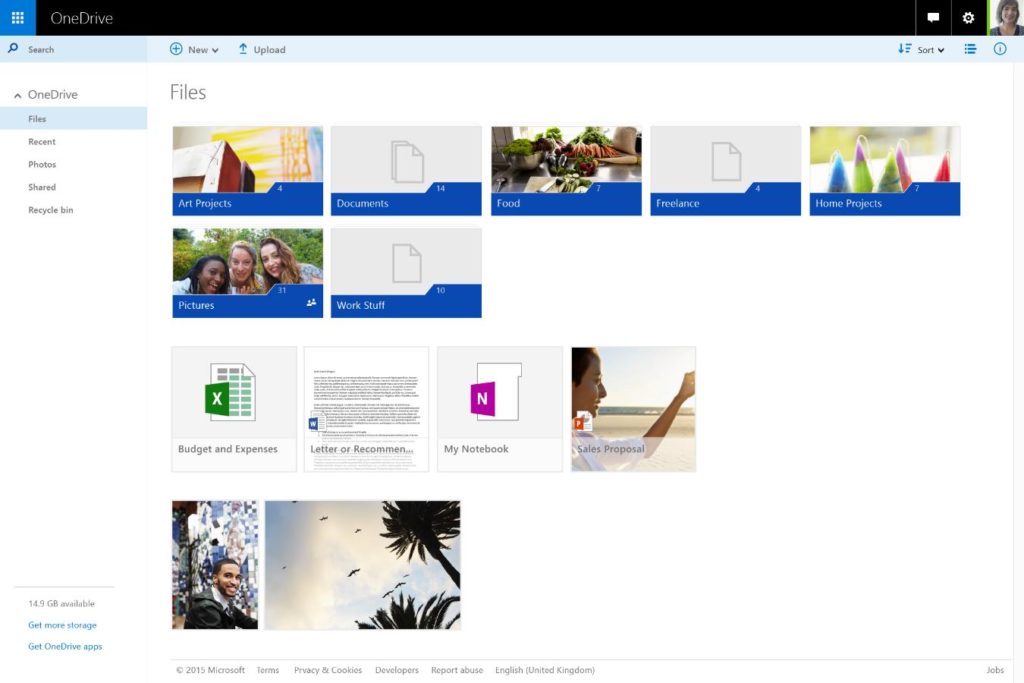Screen dimensions: 1024x683
Task: Open the settings gear icon
Action: (x=968, y=18)
